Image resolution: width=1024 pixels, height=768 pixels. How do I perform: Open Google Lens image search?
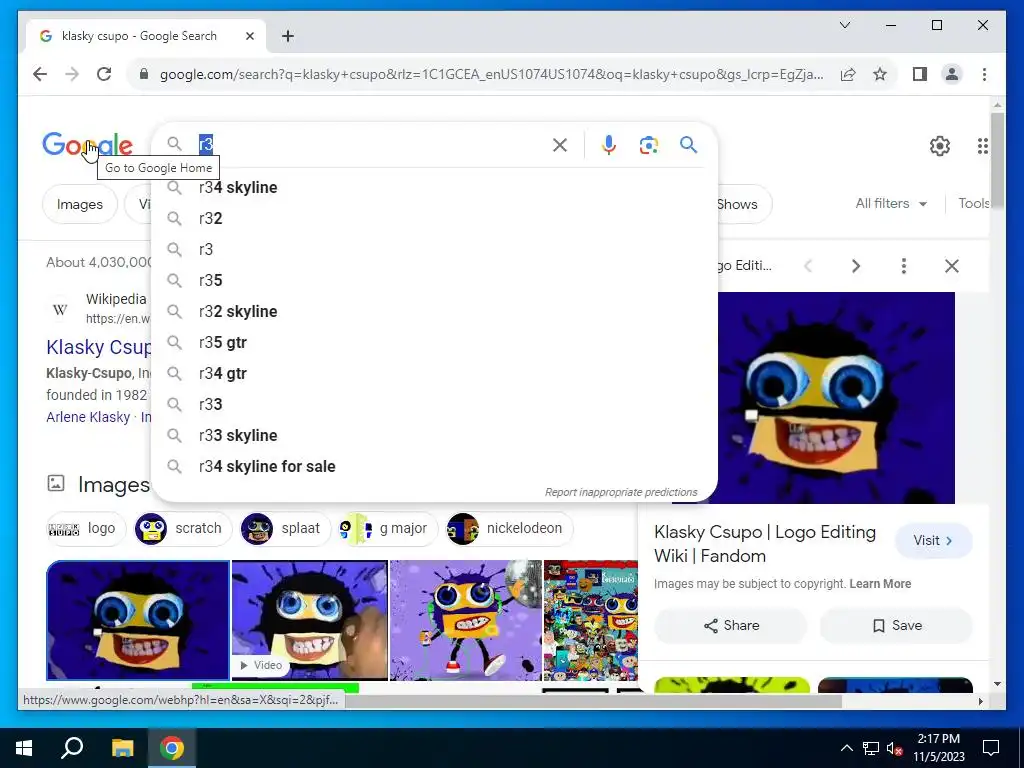[648, 144]
